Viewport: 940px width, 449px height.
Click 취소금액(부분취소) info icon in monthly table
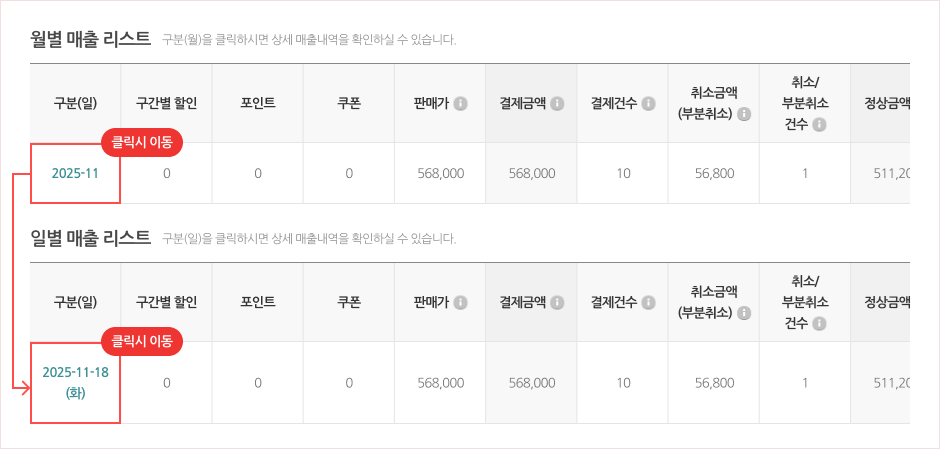[744, 114]
